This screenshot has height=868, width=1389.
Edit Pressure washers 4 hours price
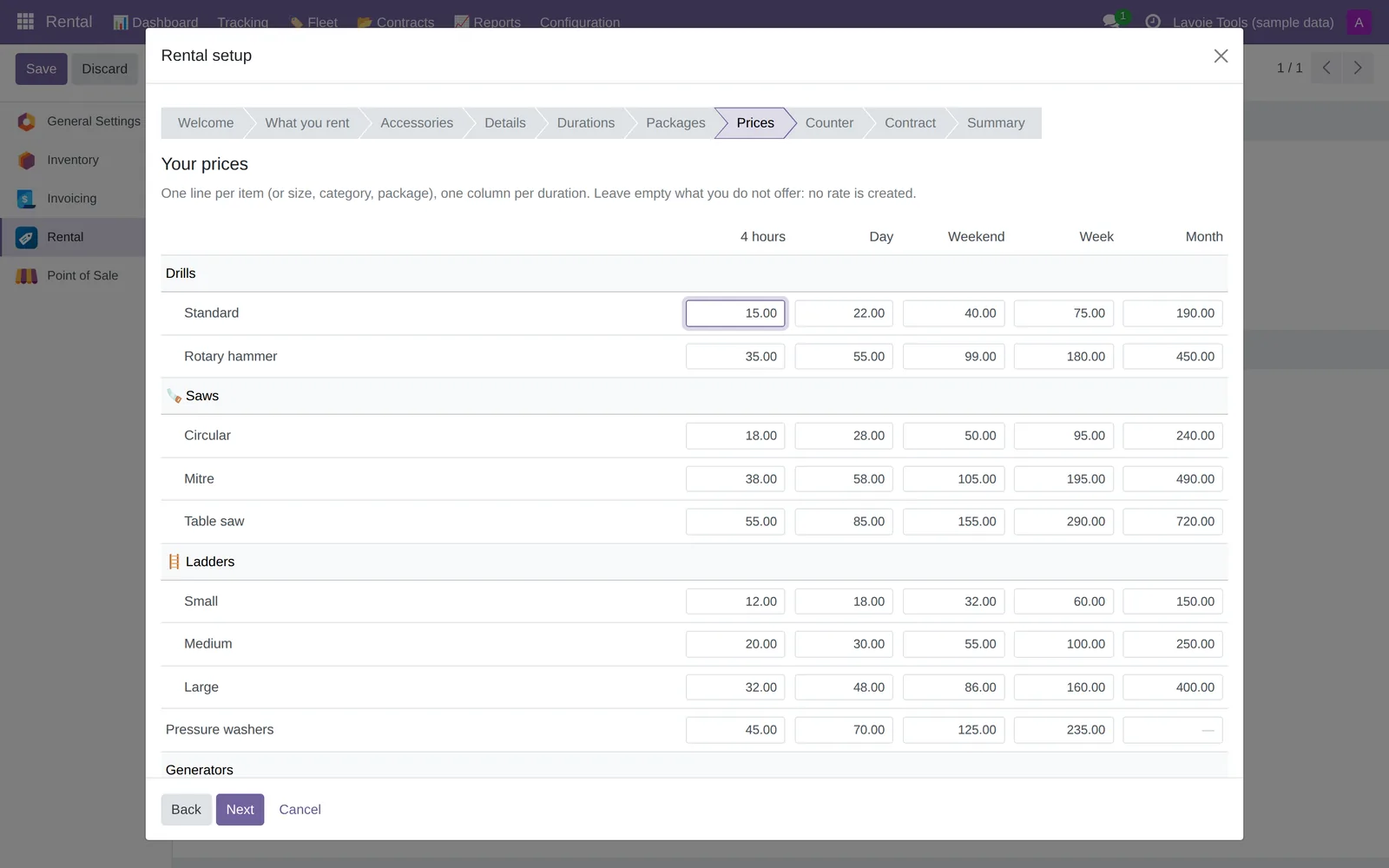click(x=735, y=730)
